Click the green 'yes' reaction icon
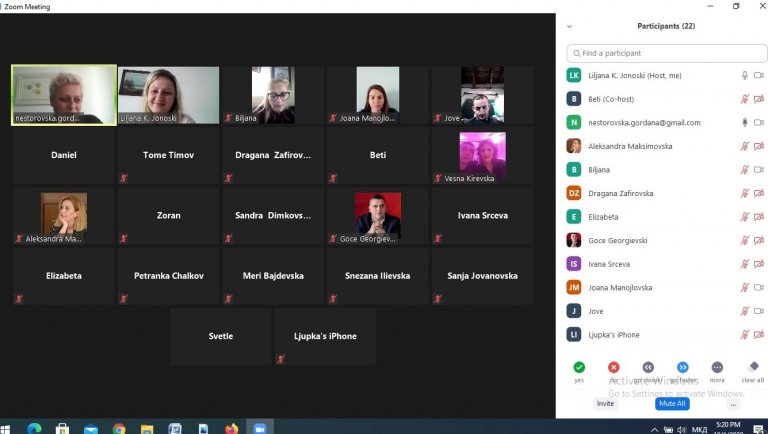 coord(579,367)
